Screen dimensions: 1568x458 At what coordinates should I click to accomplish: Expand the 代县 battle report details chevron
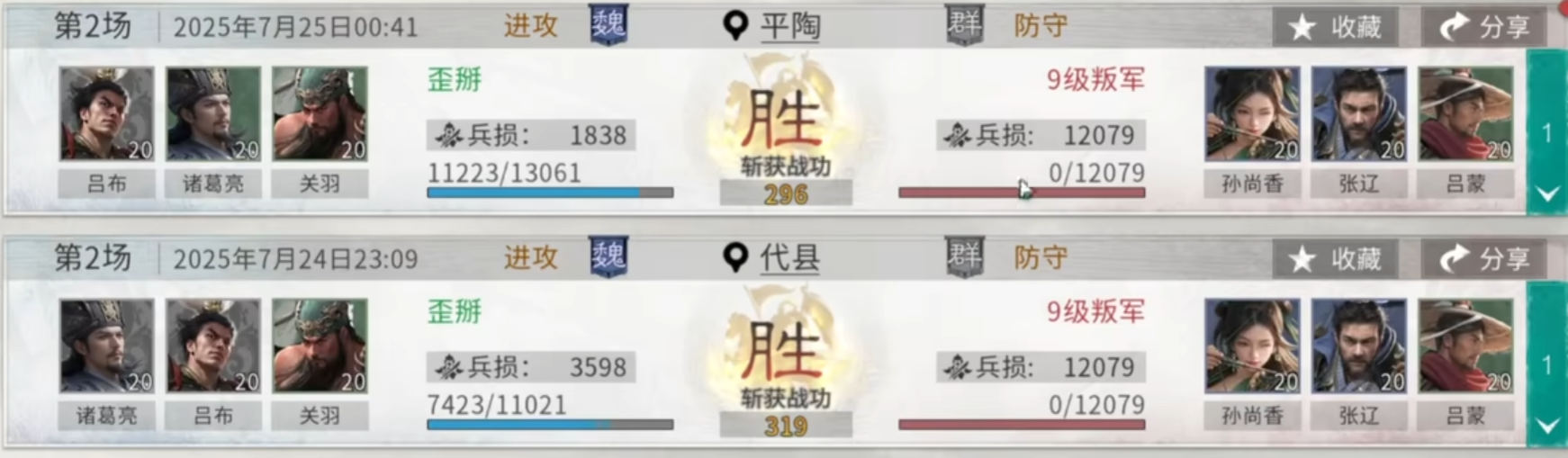(1546, 426)
